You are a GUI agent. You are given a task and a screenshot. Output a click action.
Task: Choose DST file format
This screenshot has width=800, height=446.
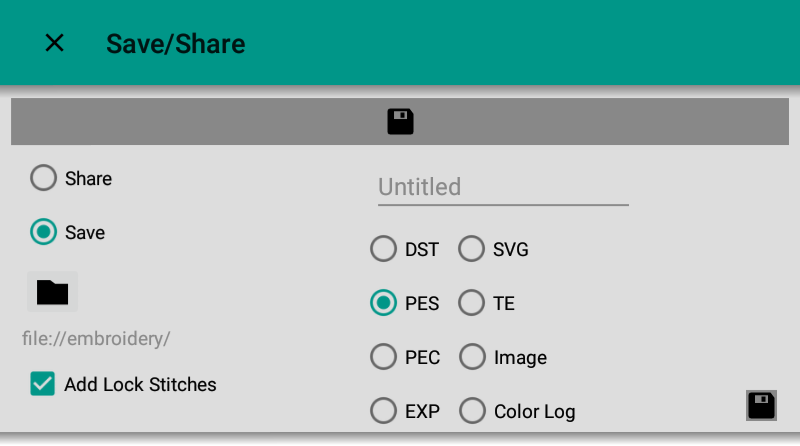click(x=383, y=249)
